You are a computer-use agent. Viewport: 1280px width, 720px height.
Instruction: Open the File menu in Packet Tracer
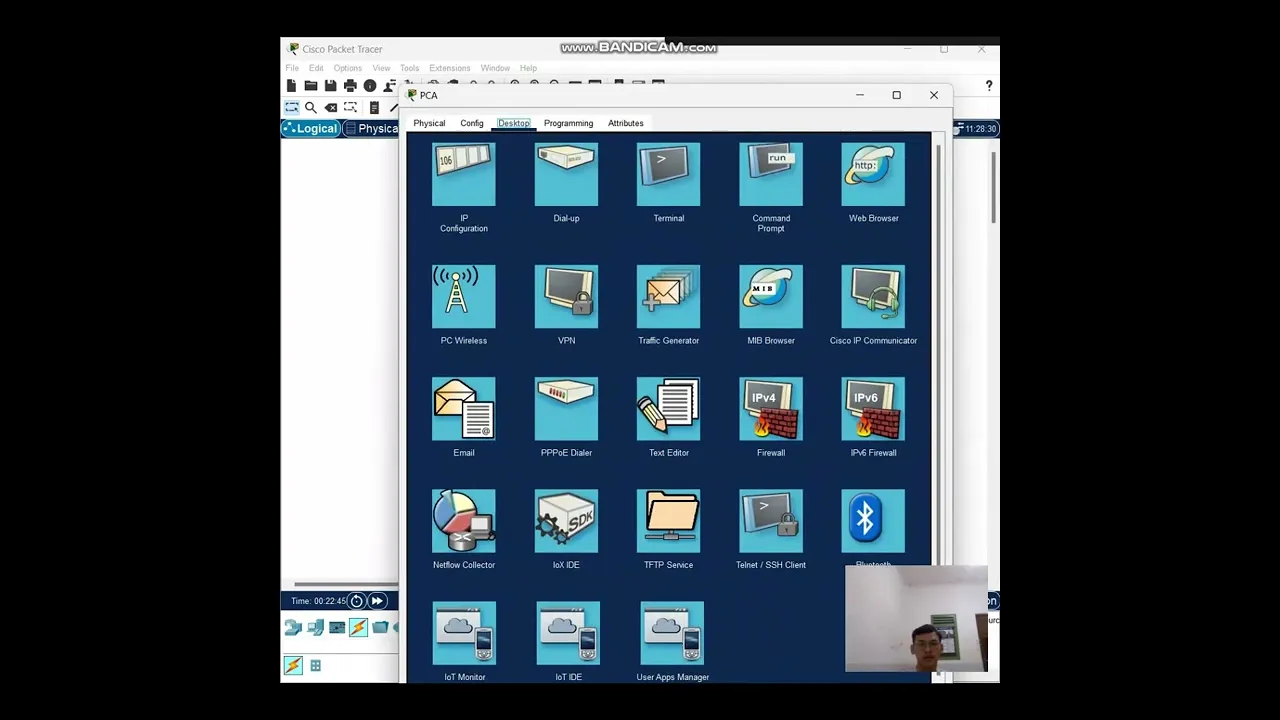[292, 68]
